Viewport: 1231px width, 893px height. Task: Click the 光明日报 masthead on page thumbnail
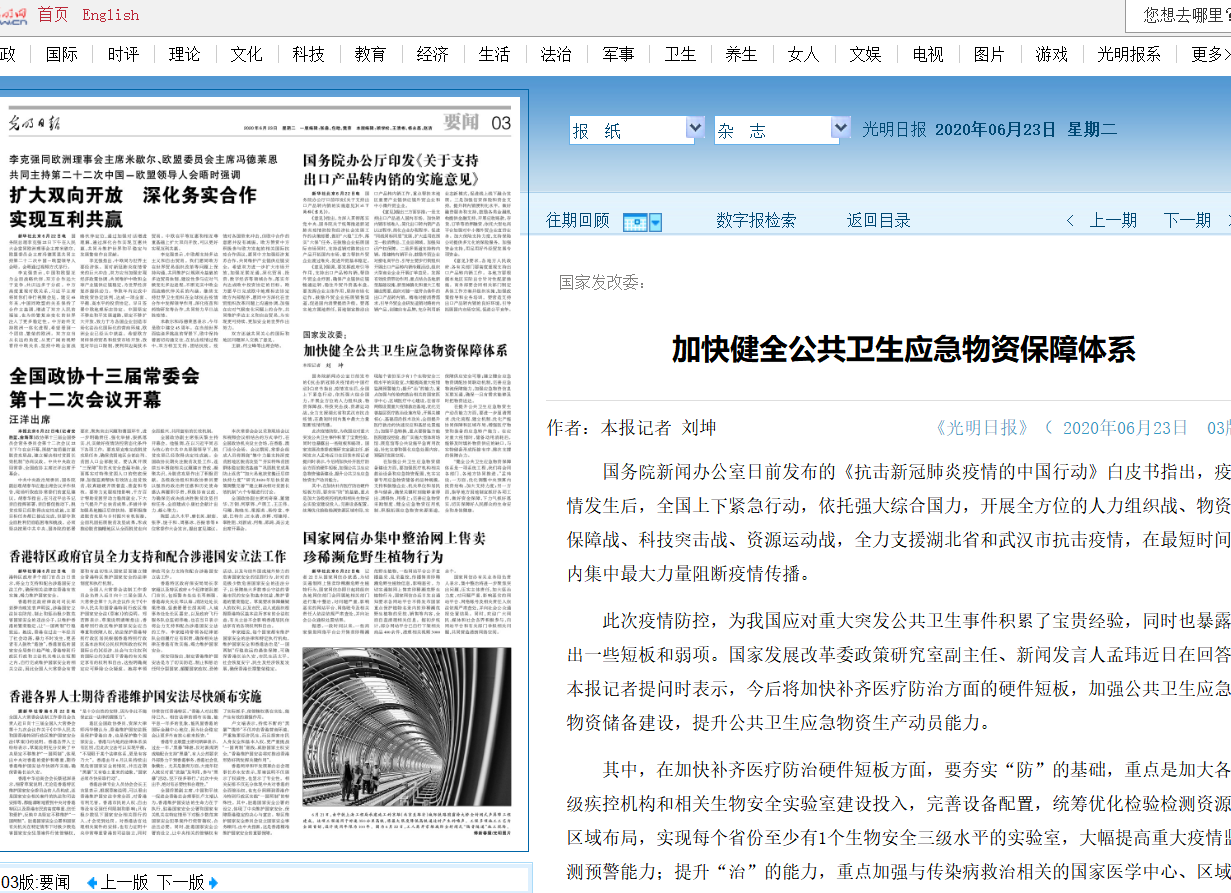pos(34,124)
